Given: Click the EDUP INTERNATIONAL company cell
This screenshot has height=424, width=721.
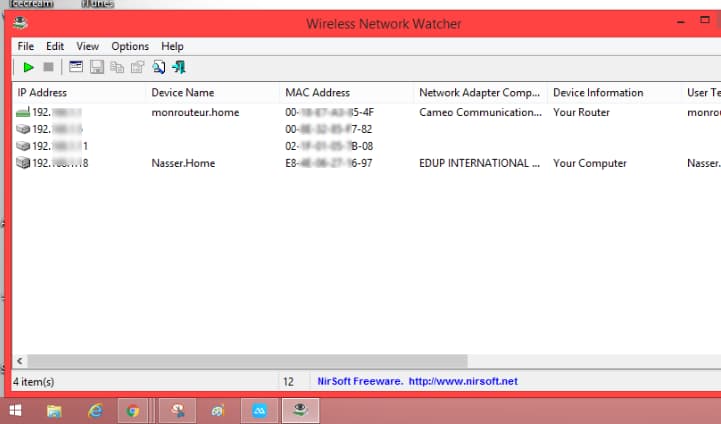Looking at the screenshot, I should point(480,163).
